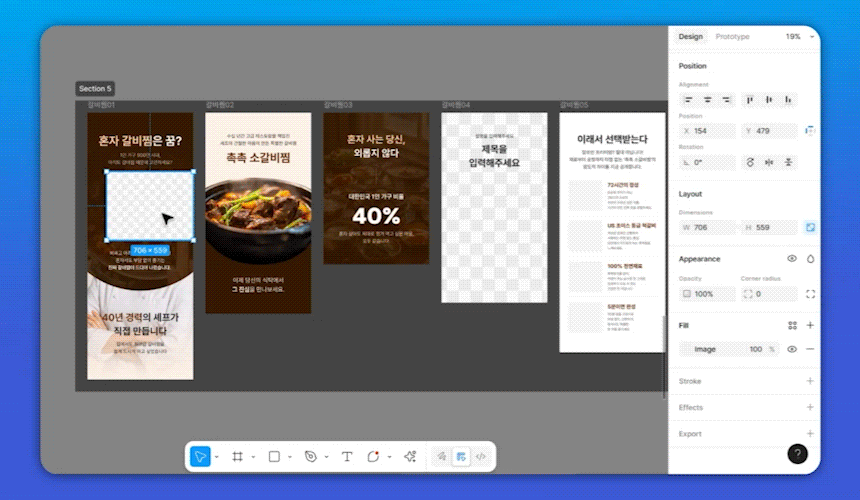The height and width of the screenshot is (500, 860).
Task: Switch to the Design tab
Action: [690, 37]
